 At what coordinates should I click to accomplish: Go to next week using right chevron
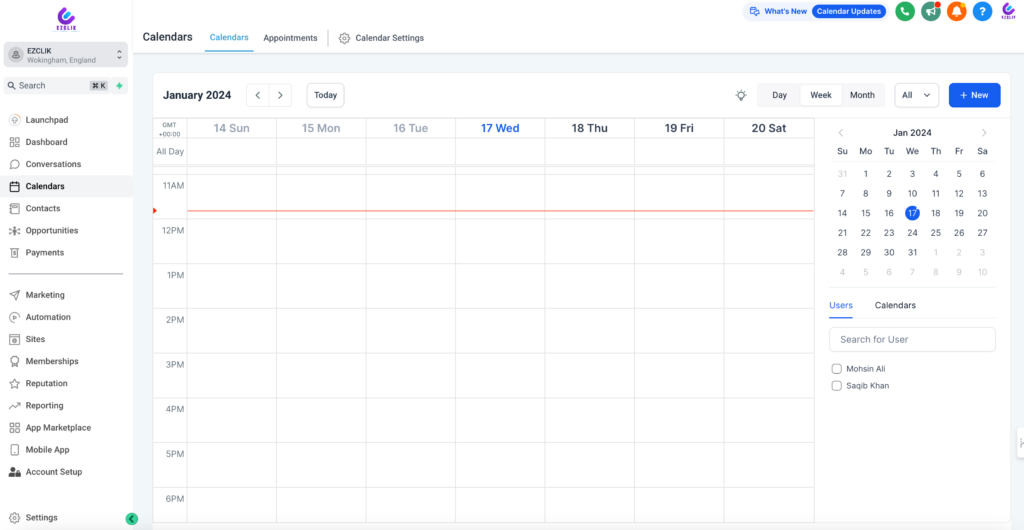click(280, 95)
